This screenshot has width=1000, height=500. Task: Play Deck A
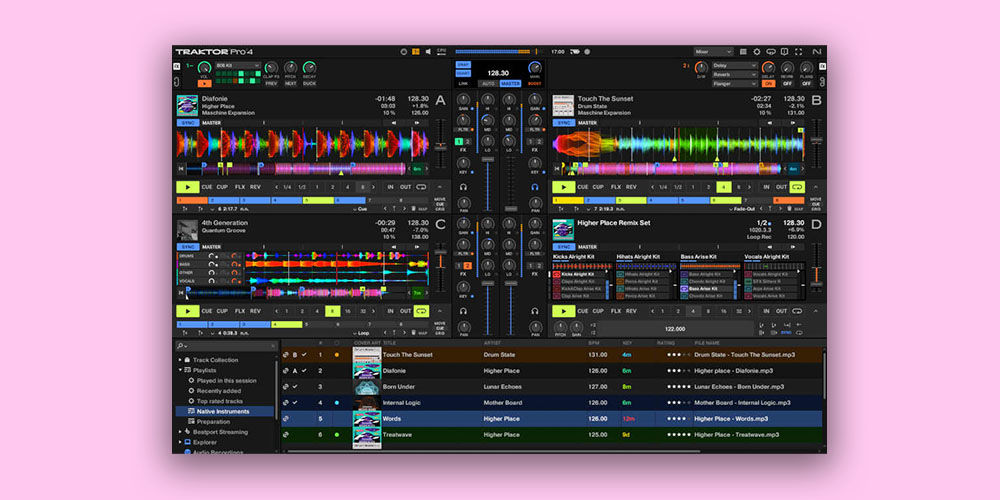click(188, 187)
